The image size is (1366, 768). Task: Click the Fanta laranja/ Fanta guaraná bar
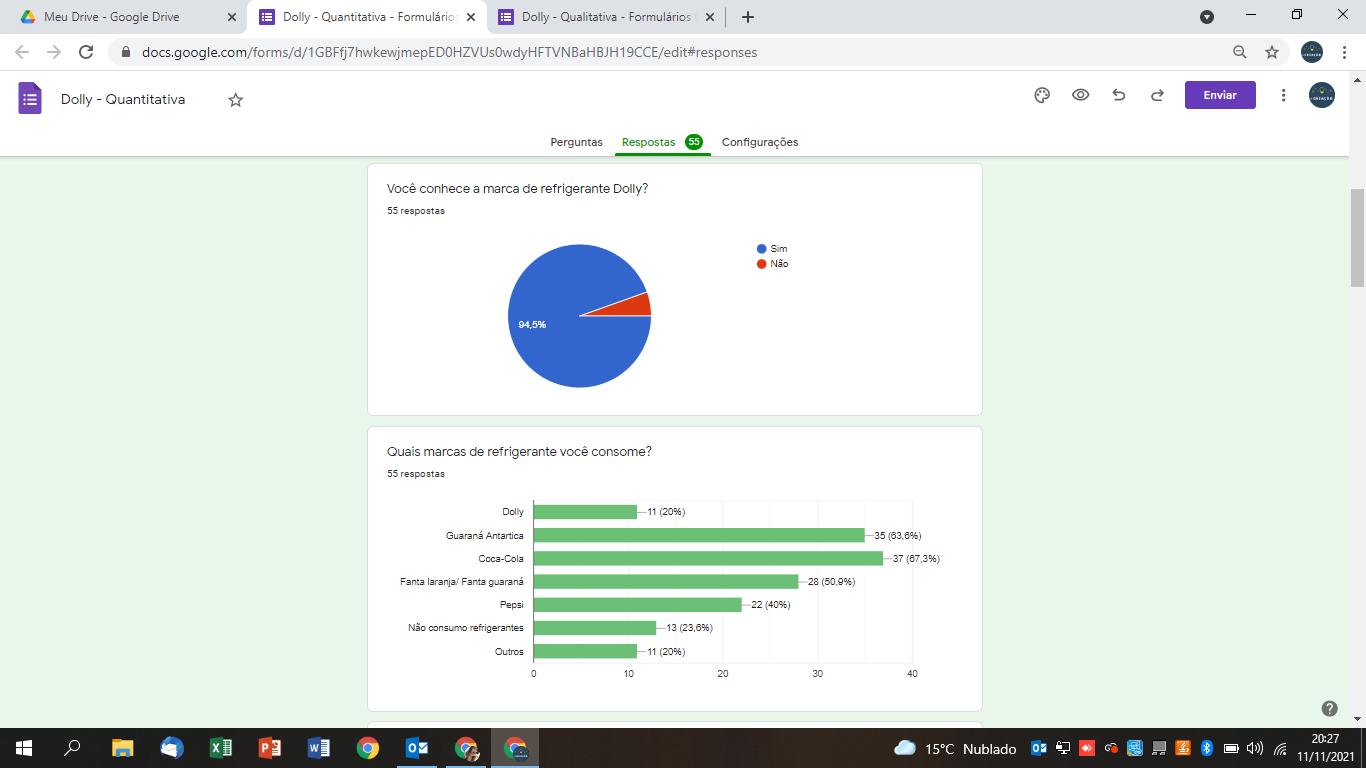tap(666, 582)
